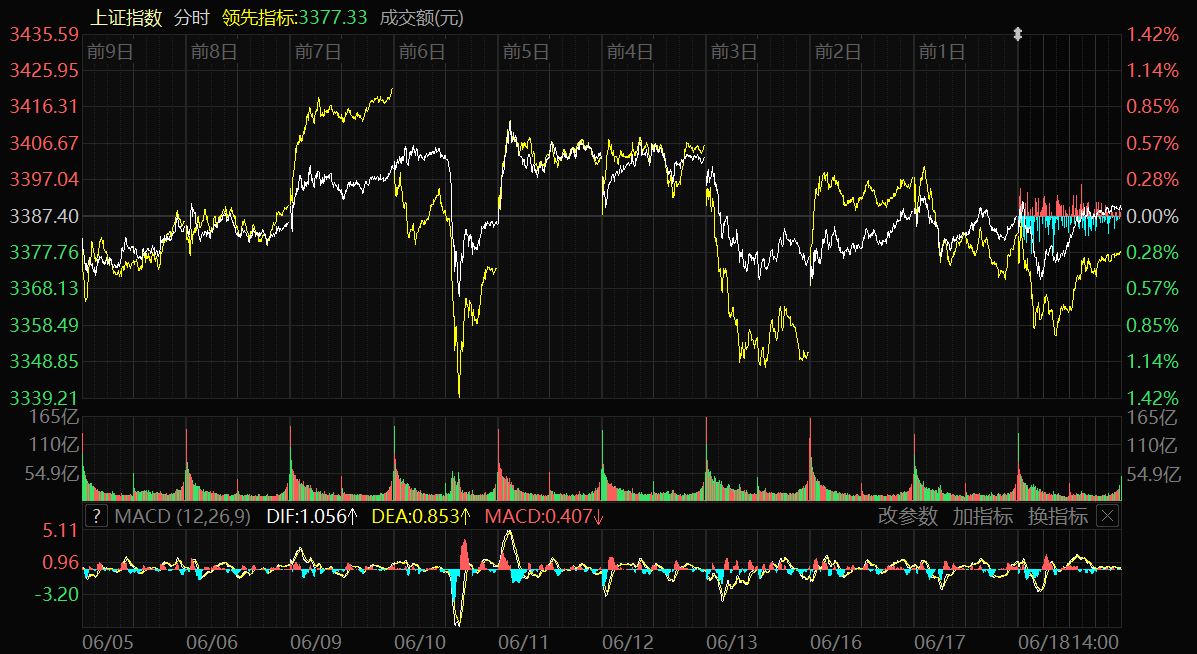This screenshot has height=654, width=1197.
Task: Click the 06/05 date on time axis
Action: coord(106,639)
